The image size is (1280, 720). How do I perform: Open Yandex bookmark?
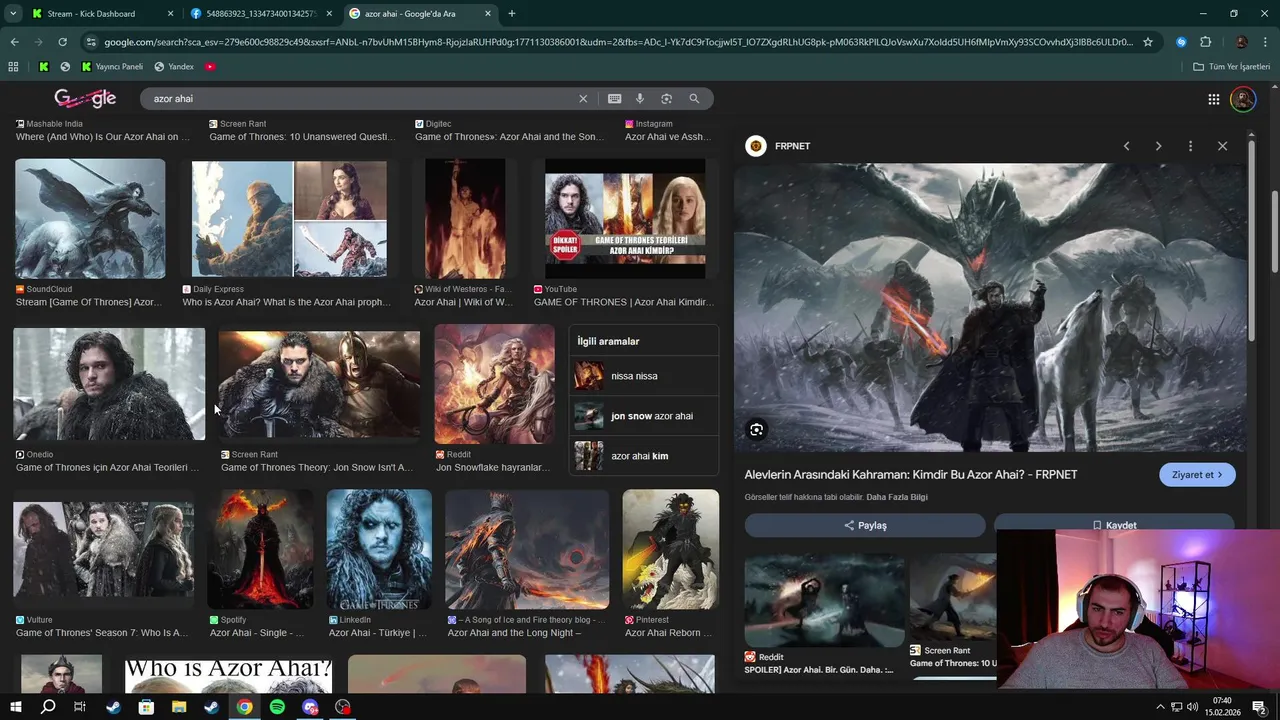point(174,67)
